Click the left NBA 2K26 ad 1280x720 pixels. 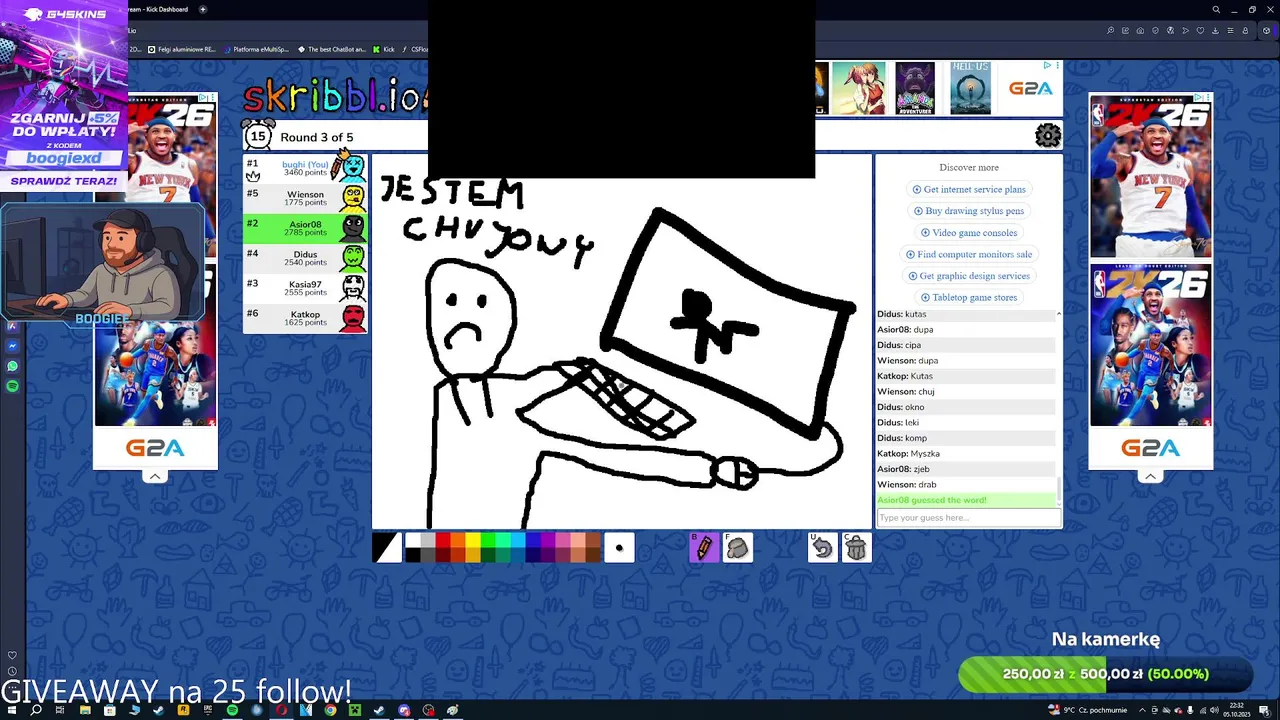[x=155, y=260]
